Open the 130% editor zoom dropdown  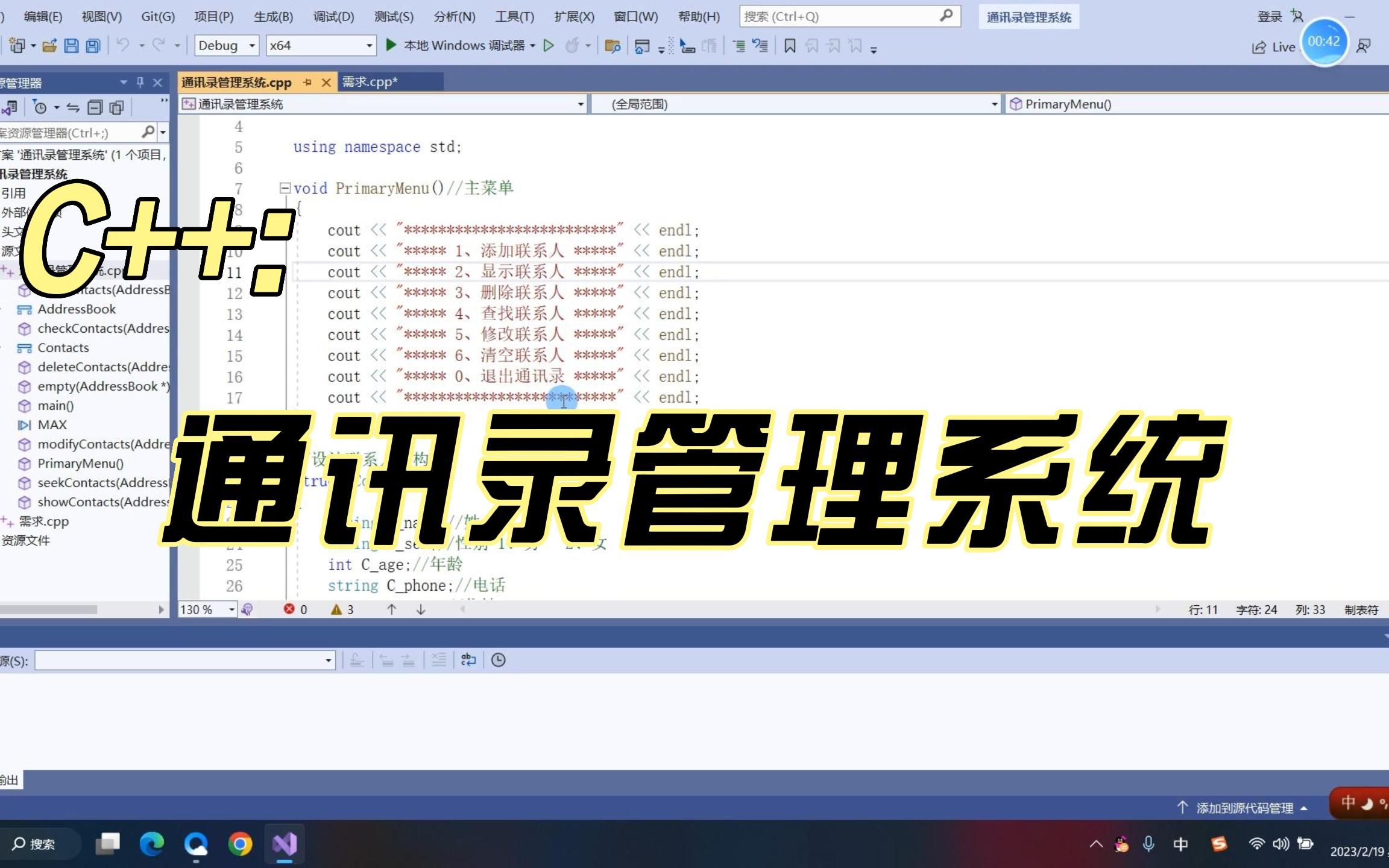pos(231,609)
